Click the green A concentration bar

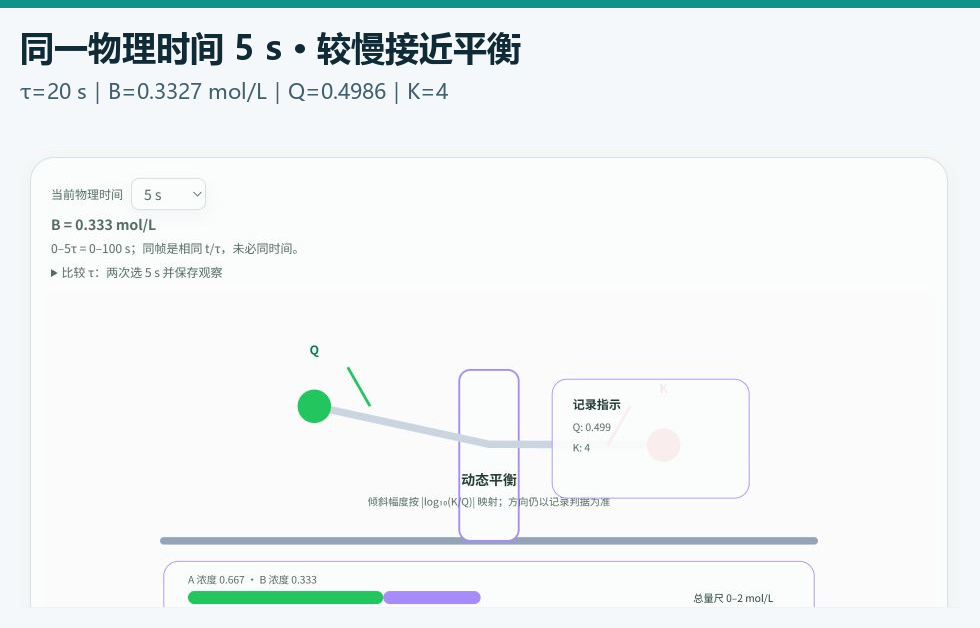point(285,598)
